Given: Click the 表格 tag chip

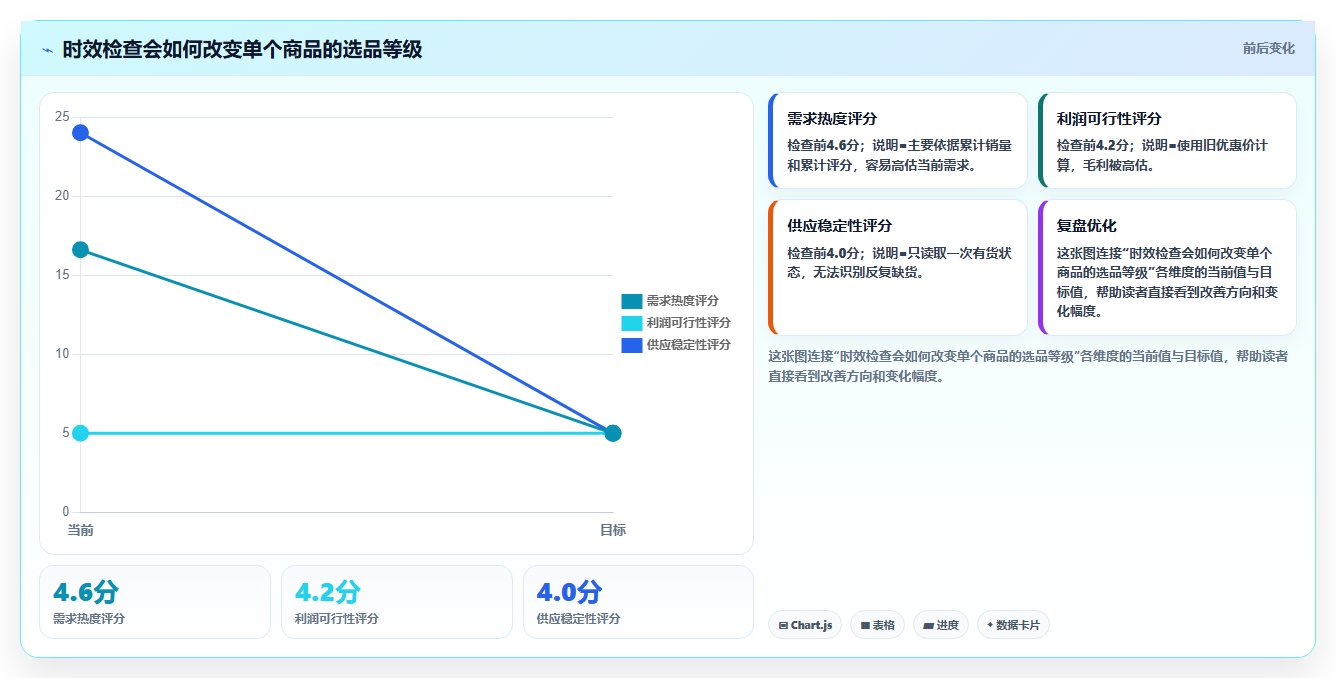Looking at the screenshot, I should click(x=877, y=625).
